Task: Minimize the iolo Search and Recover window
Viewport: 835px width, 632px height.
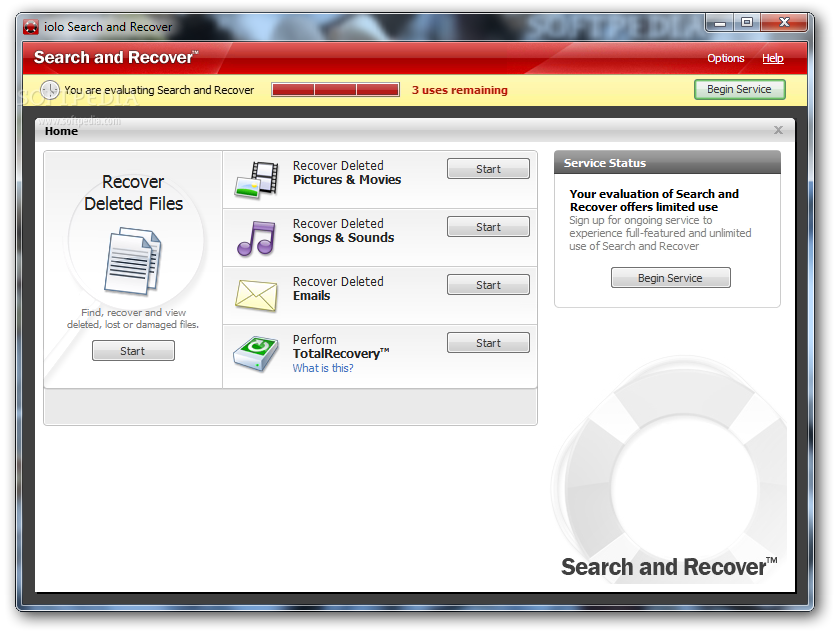Action: (x=720, y=23)
